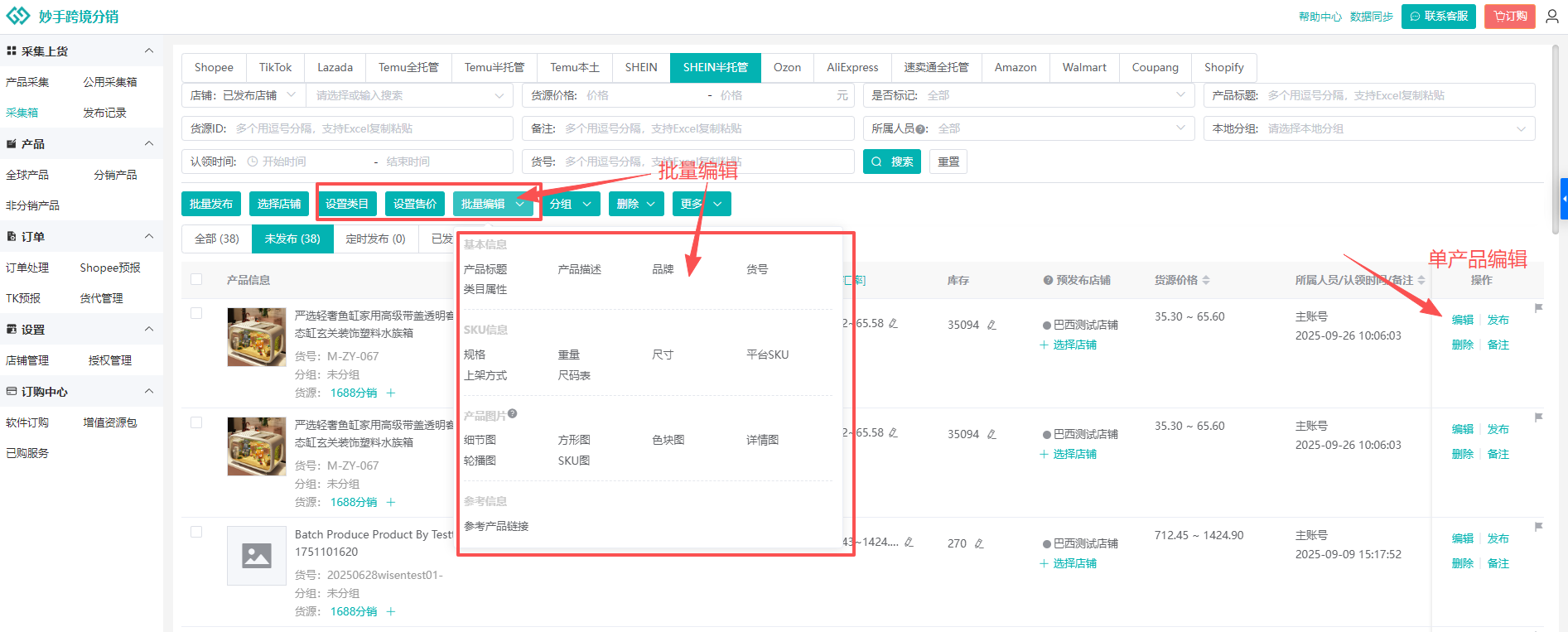
Task: Click edit pencil icon next to stock 270
Action: pyautogui.click(x=979, y=543)
